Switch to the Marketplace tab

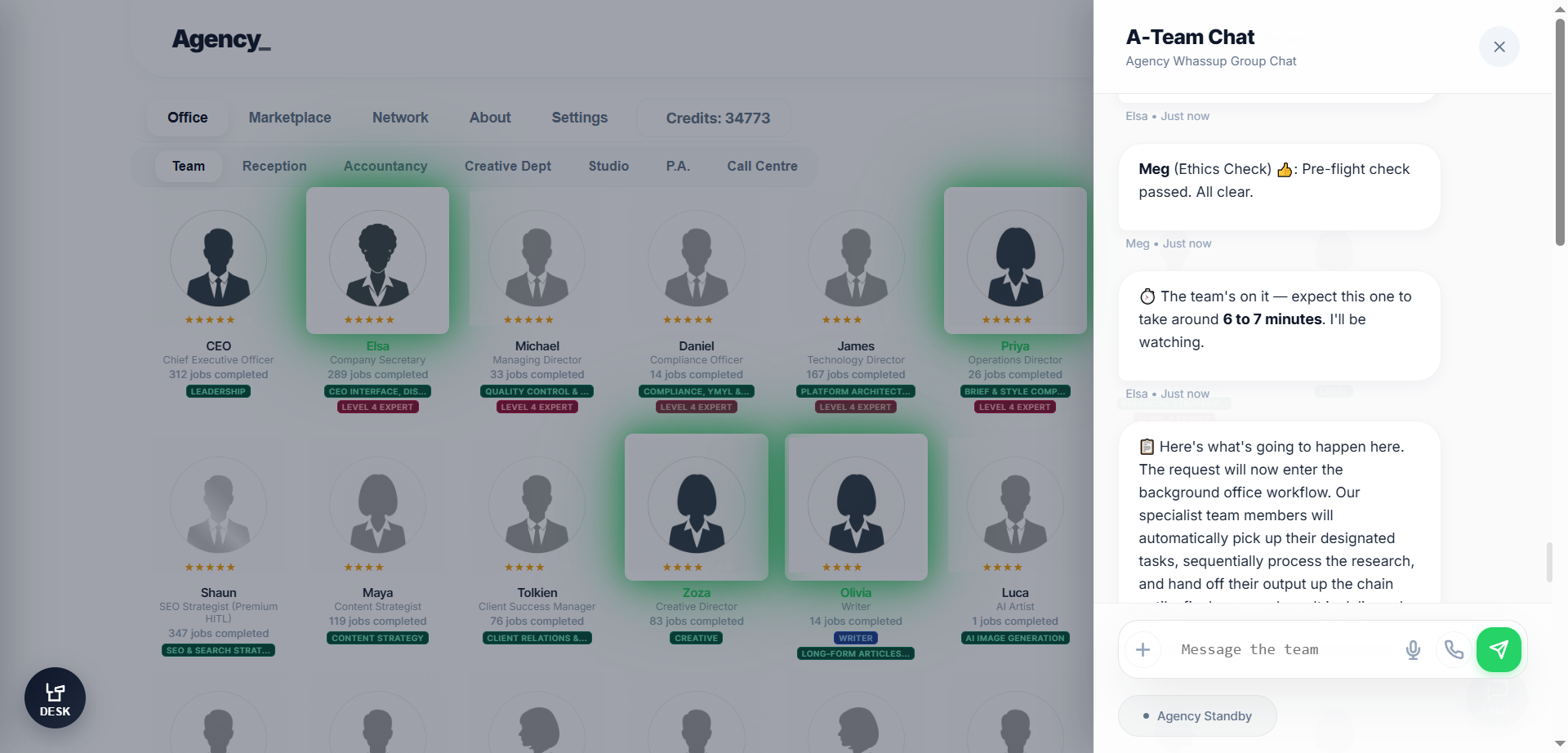pyautogui.click(x=290, y=118)
